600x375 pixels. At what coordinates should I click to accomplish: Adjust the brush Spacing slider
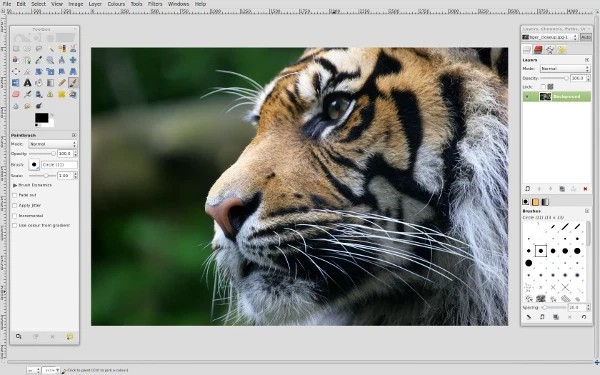[x=553, y=307]
